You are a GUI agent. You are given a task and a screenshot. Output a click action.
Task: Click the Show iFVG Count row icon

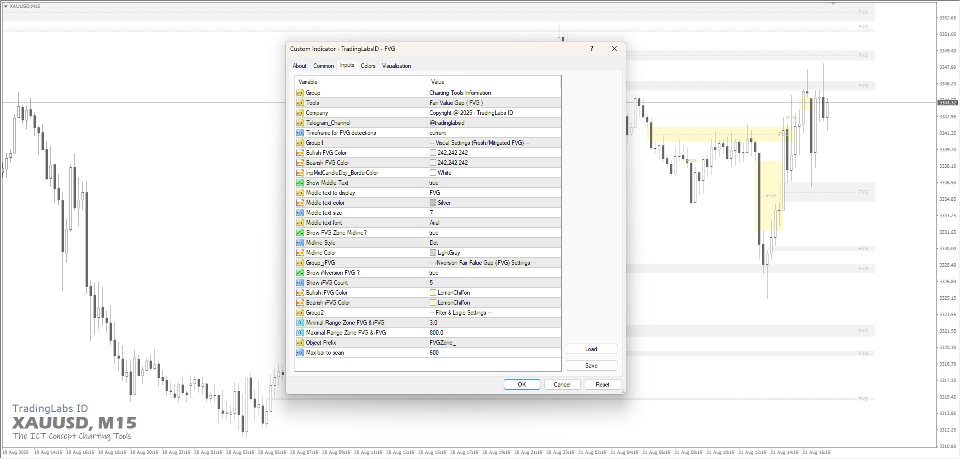click(300, 282)
